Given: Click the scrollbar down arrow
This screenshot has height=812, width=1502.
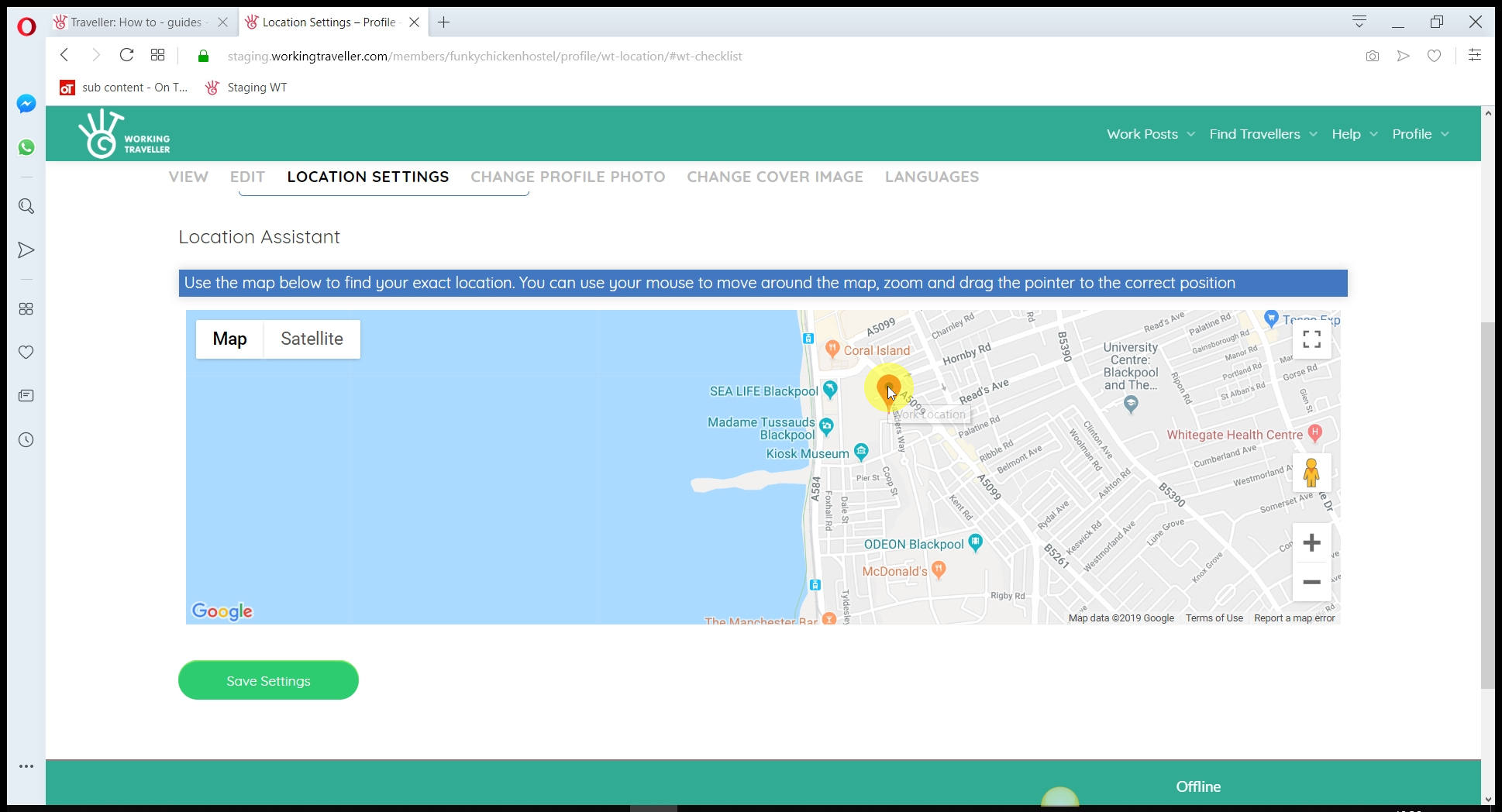Looking at the screenshot, I should pyautogui.click(x=1487, y=799).
